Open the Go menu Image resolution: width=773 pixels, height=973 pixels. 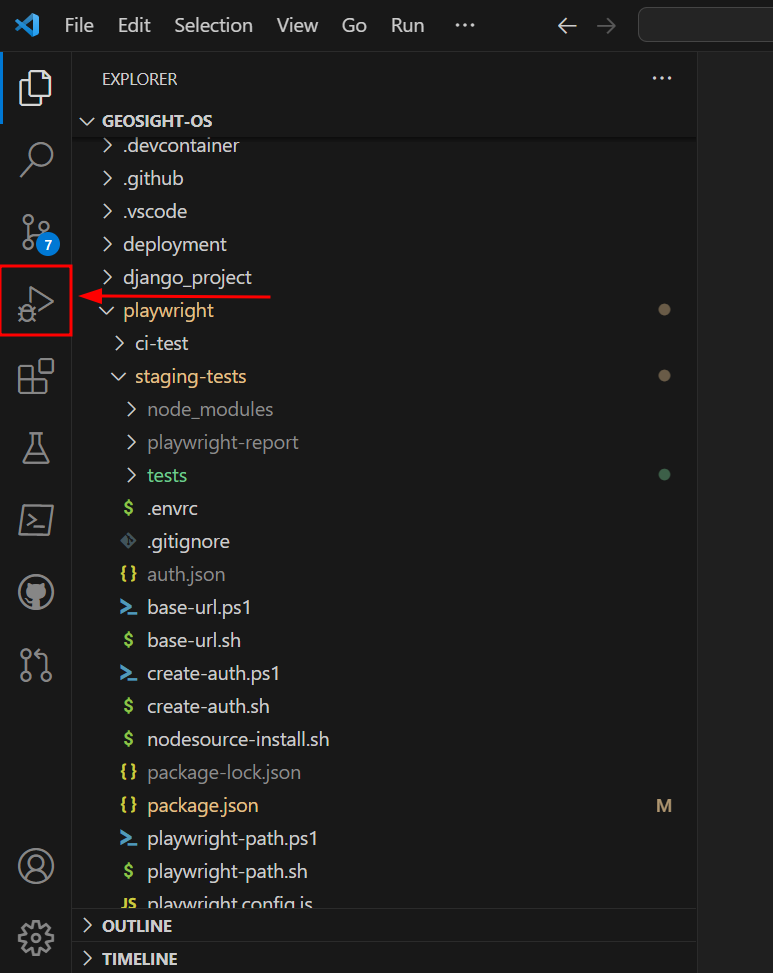click(x=354, y=25)
